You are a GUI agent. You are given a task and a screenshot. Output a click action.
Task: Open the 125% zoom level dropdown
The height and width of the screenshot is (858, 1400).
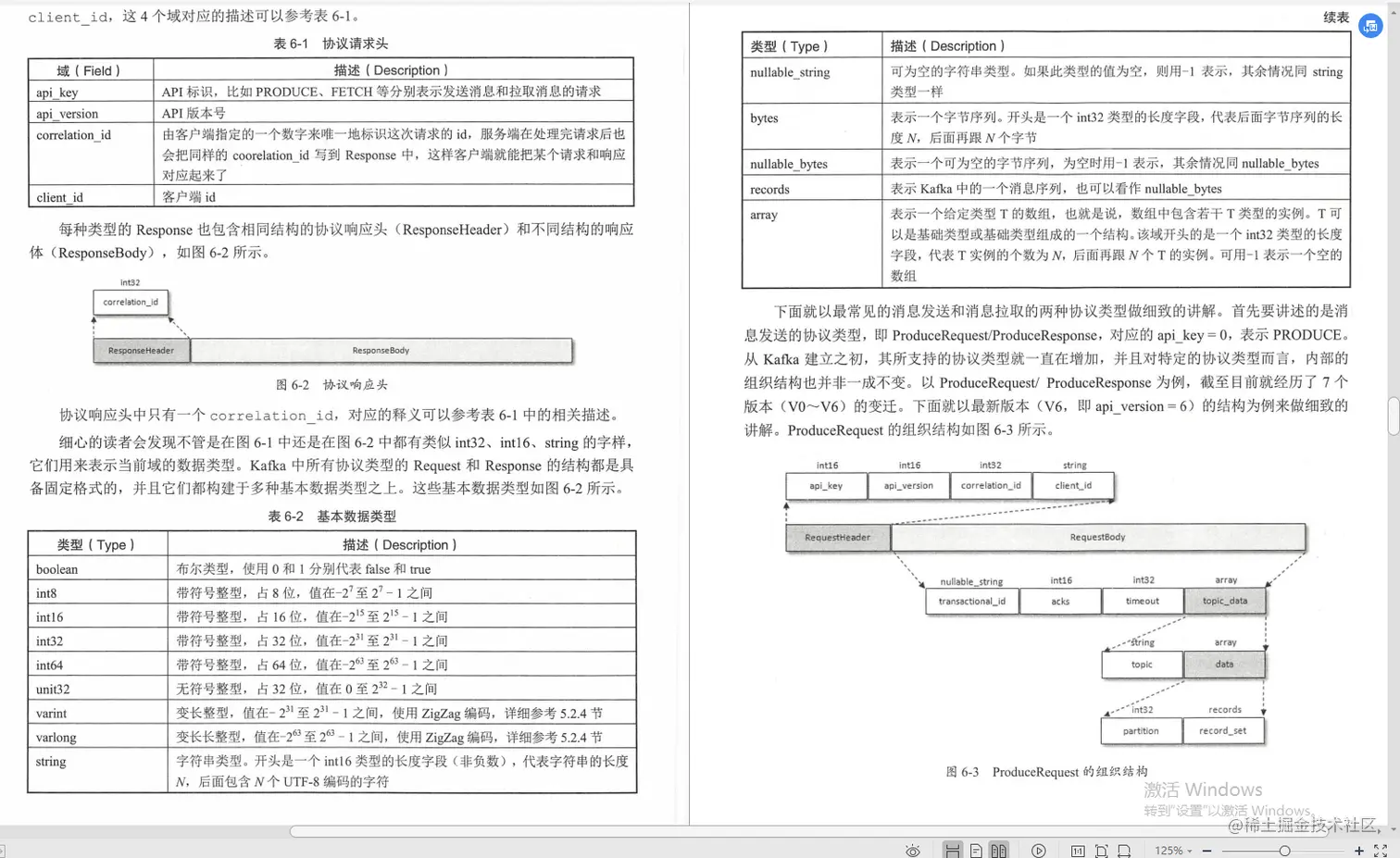(x=1177, y=851)
